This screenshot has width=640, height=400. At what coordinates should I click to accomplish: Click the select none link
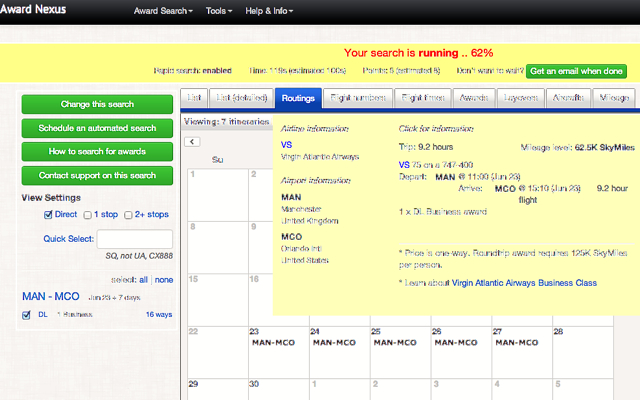(x=164, y=280)
